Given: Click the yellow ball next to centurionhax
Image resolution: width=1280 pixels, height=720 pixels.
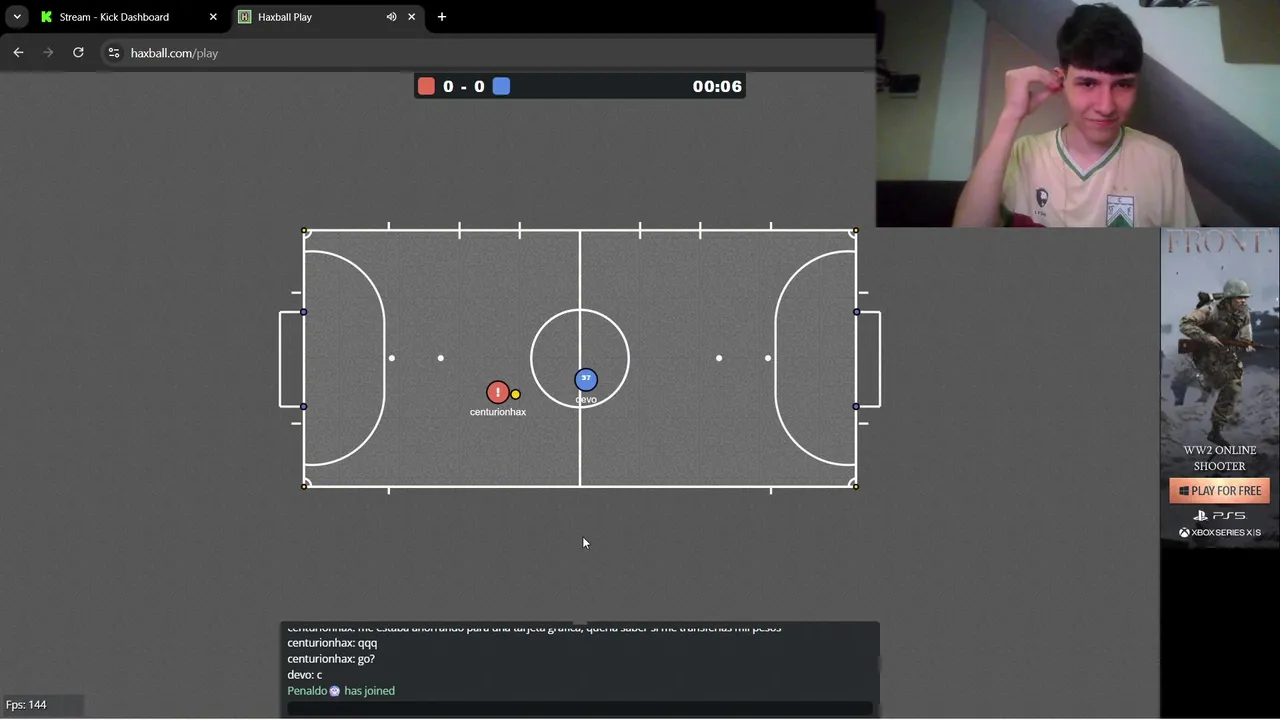Looking at the screenshot, I should 515,394.
